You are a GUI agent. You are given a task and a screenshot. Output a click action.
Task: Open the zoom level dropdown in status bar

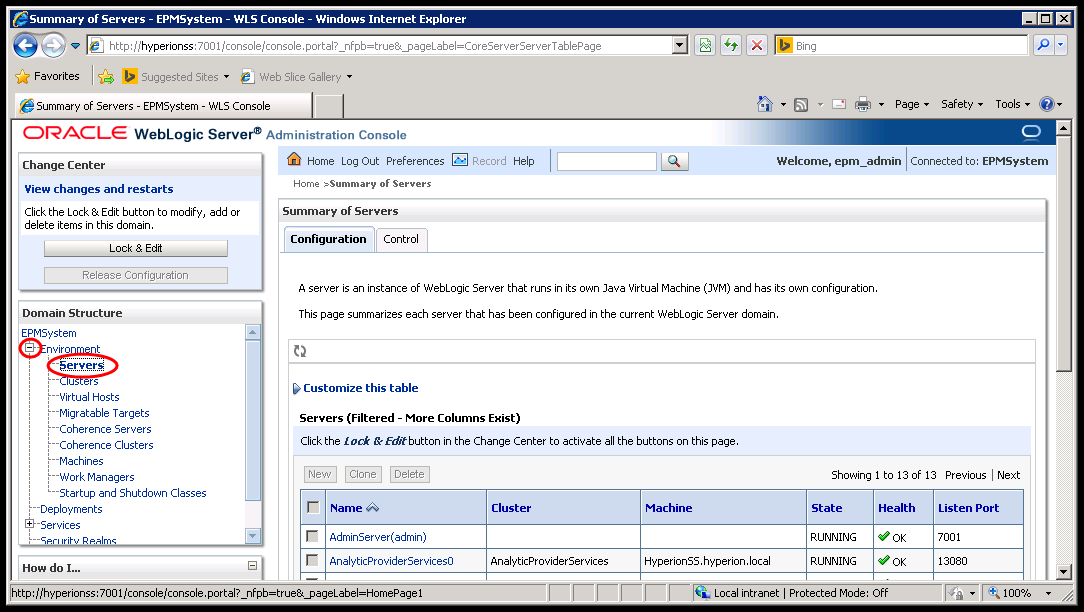point(1048,593)
